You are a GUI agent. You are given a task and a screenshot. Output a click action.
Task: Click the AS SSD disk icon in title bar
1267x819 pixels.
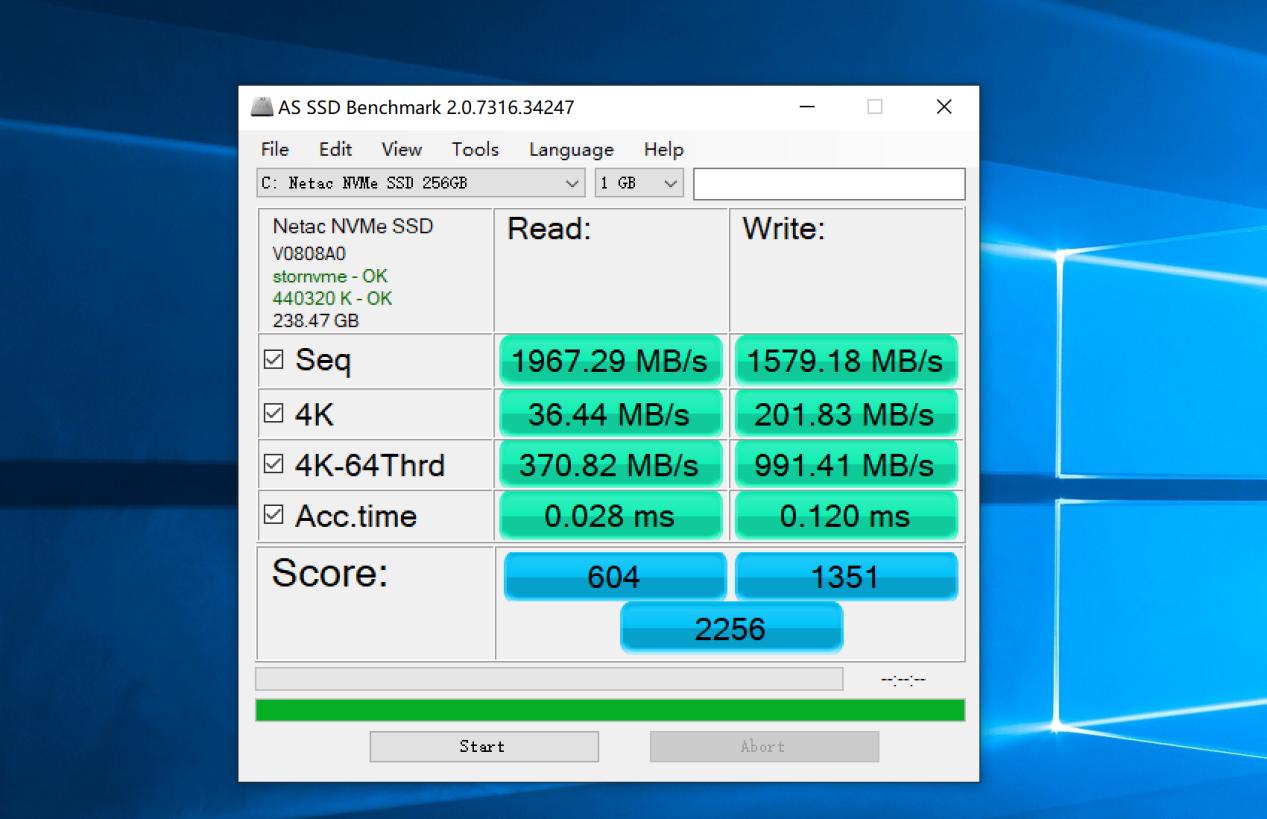tap(263, 106)
